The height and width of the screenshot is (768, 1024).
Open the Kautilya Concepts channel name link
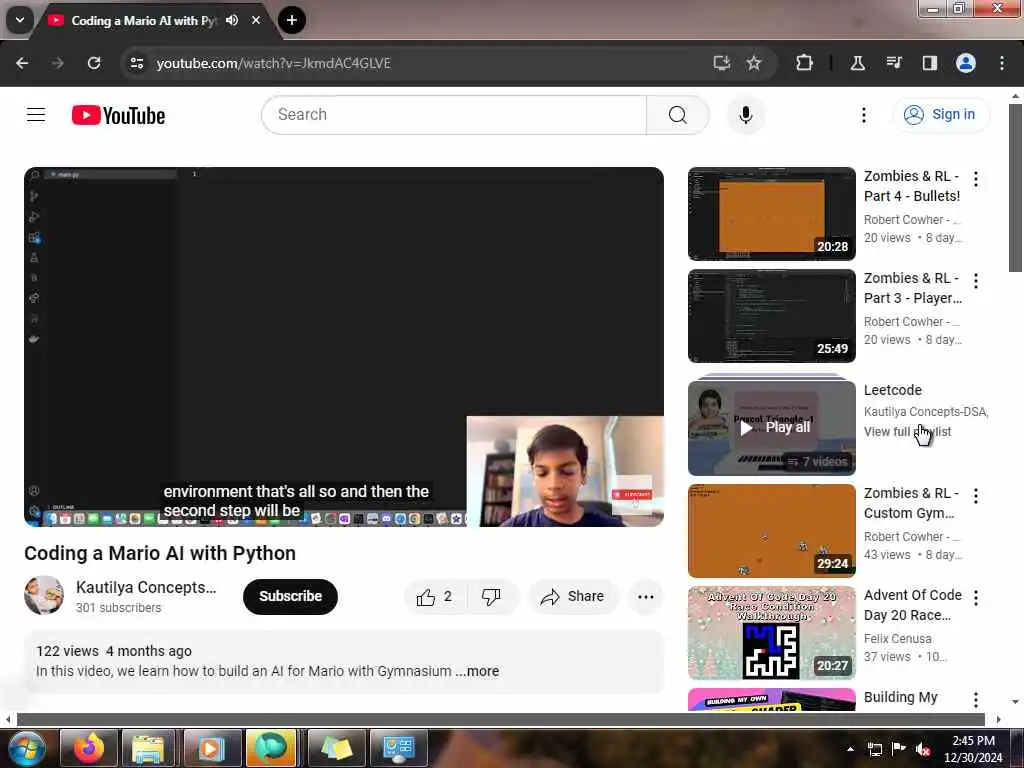point(146,587)
